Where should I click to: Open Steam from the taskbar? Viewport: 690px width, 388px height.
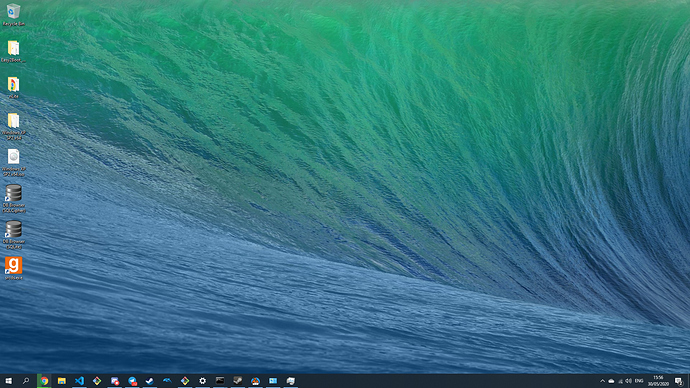[150, 381]
